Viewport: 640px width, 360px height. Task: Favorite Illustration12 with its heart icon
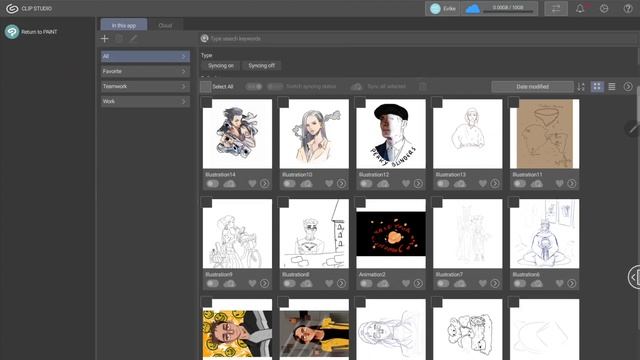point(406,184)
